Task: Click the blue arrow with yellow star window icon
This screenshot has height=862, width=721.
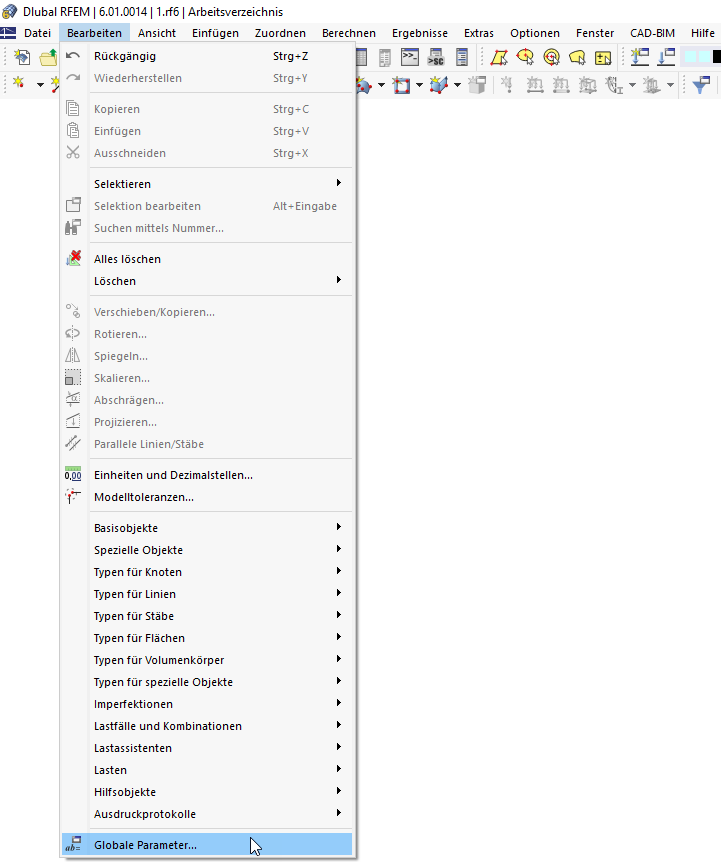Action: pyautogui.click(x=640, y=57)
